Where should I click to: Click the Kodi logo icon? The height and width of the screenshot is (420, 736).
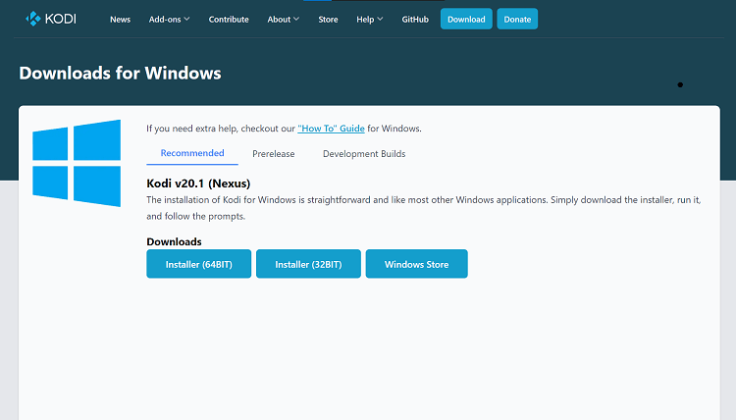[33, 18]
